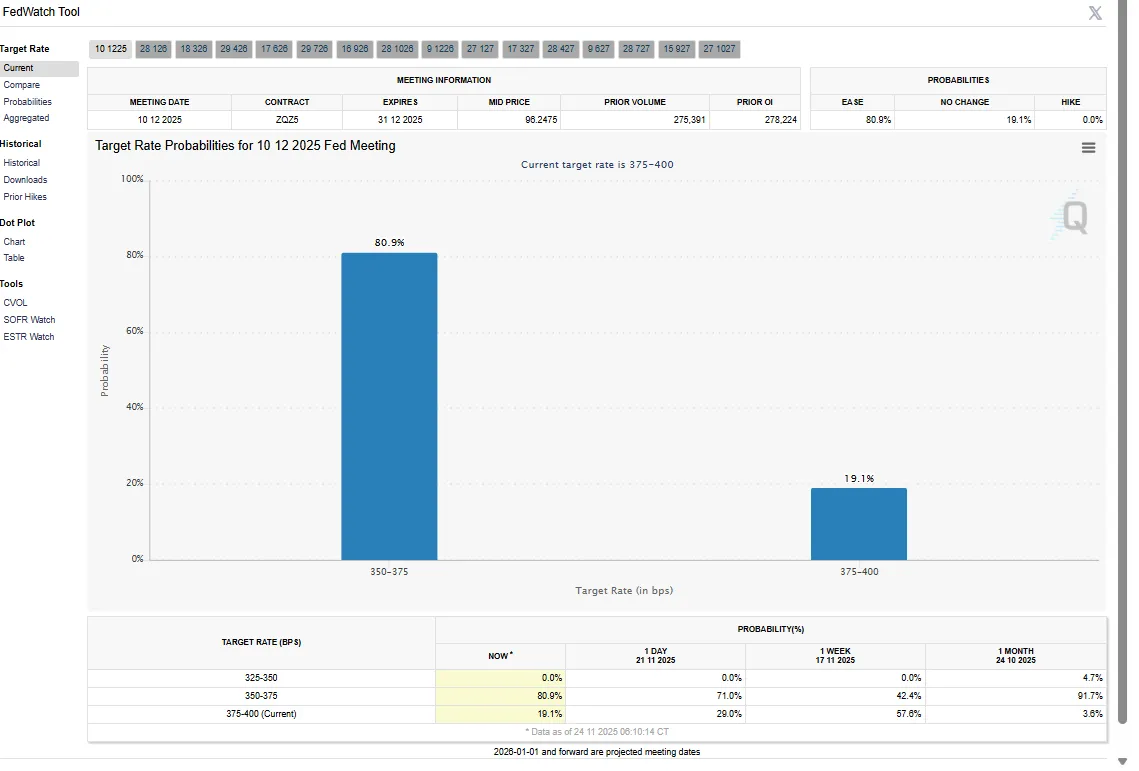This screenshot has height=771, width=1139.
Task: Go to Historical Downloads
Action: tap(25, 180)
